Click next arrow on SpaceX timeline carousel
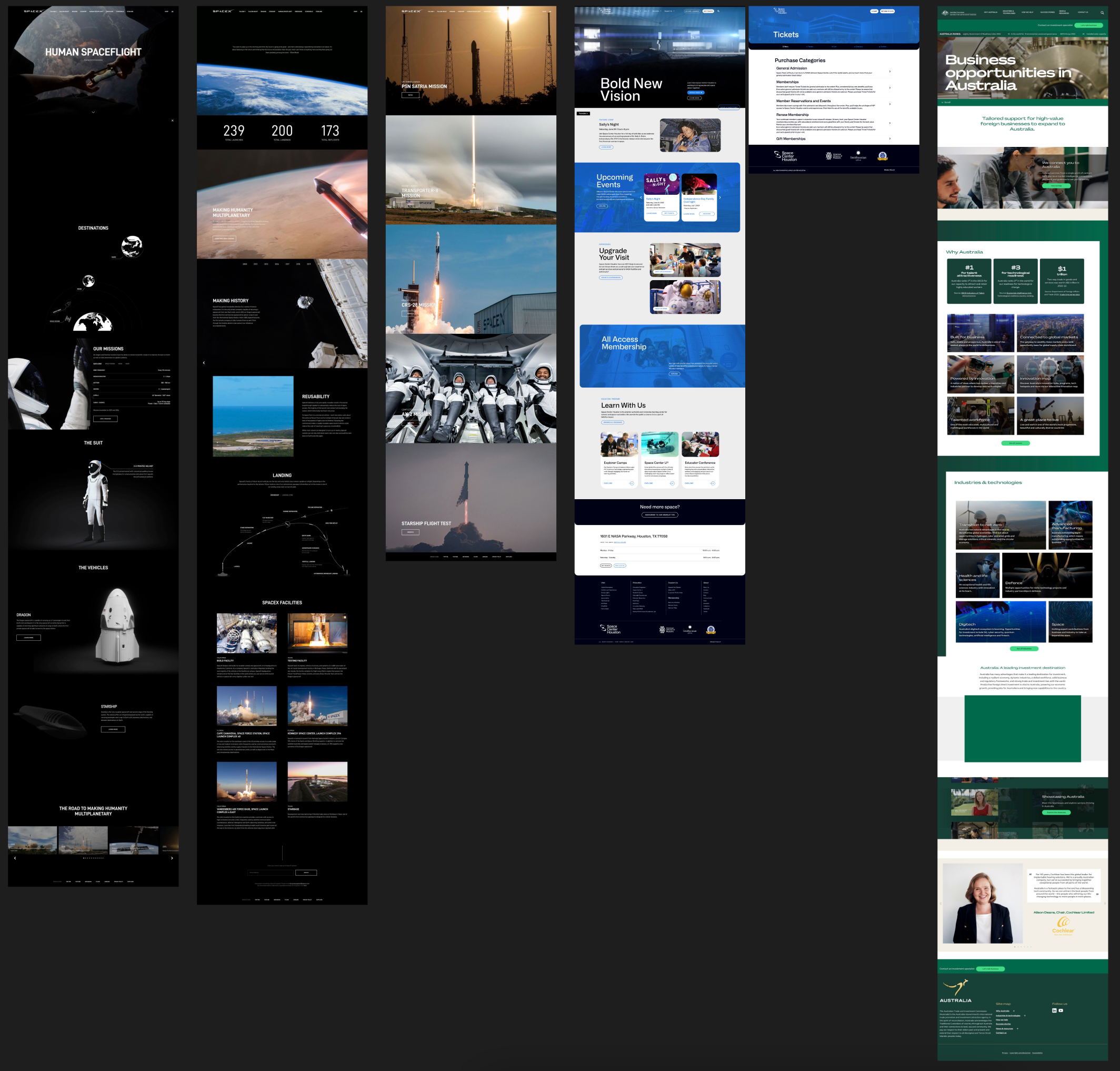 pos(172,858)
